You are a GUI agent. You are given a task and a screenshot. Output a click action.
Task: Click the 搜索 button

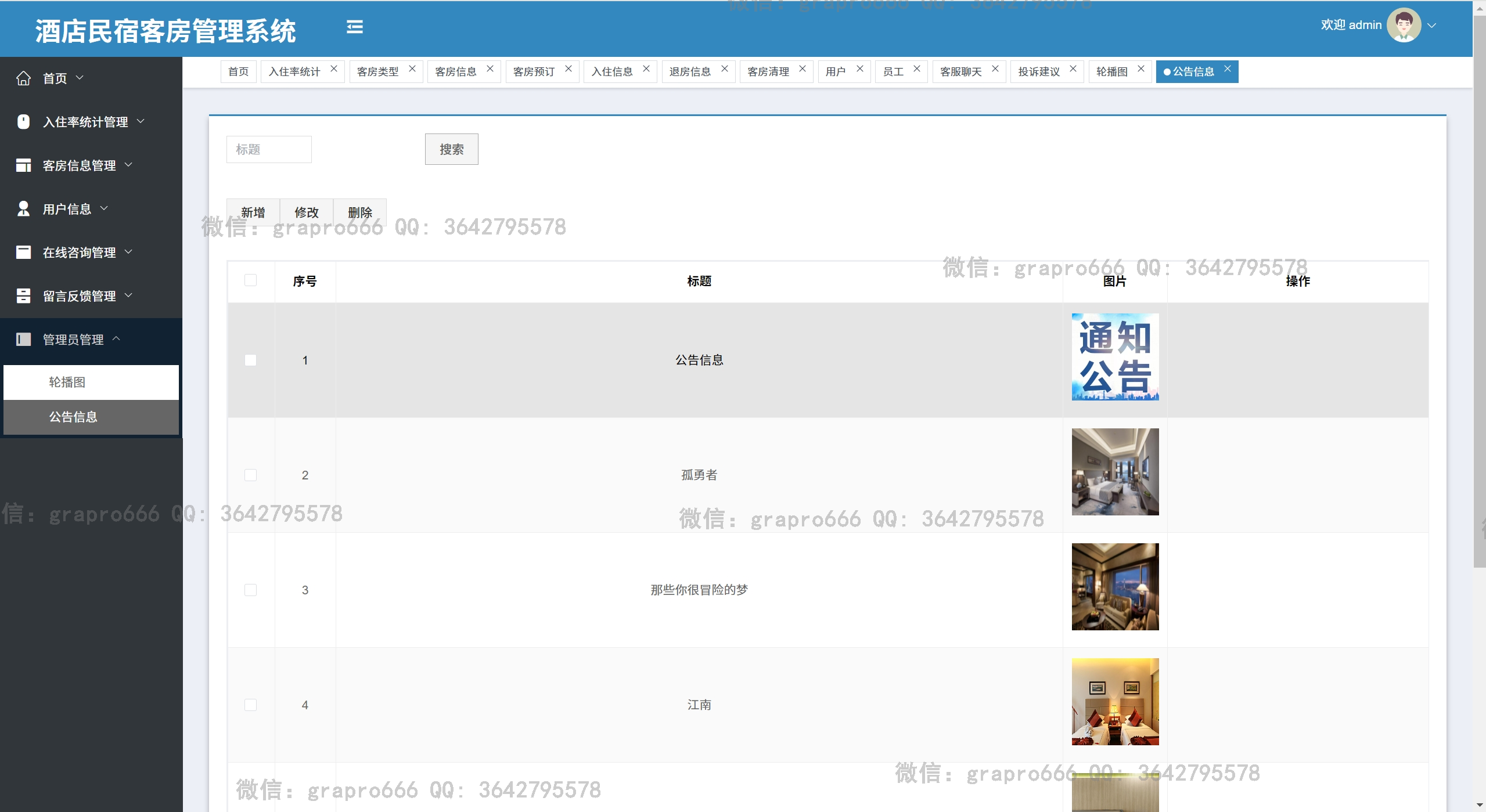451,150
